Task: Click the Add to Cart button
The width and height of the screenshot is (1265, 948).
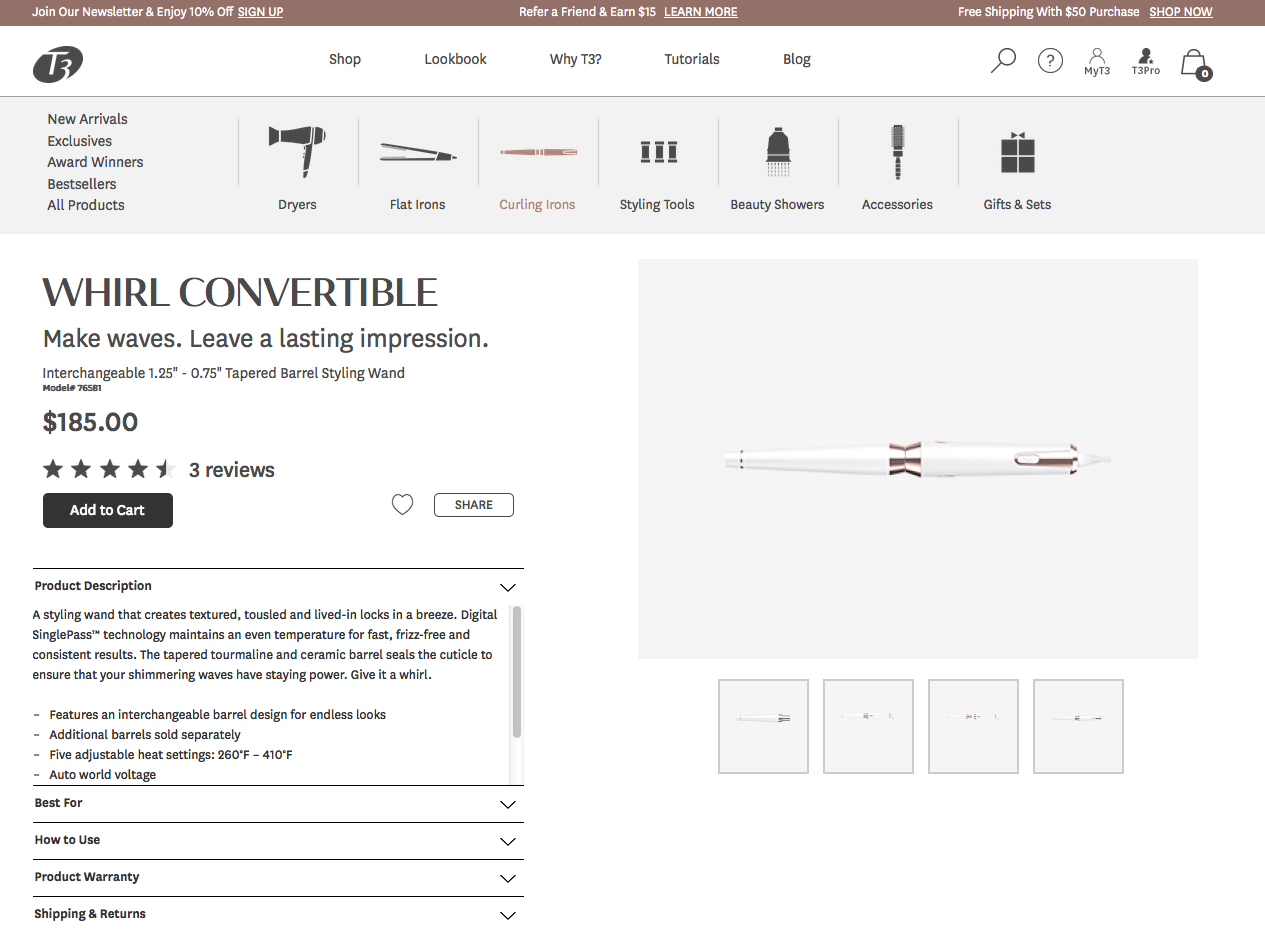Action: 108,510
